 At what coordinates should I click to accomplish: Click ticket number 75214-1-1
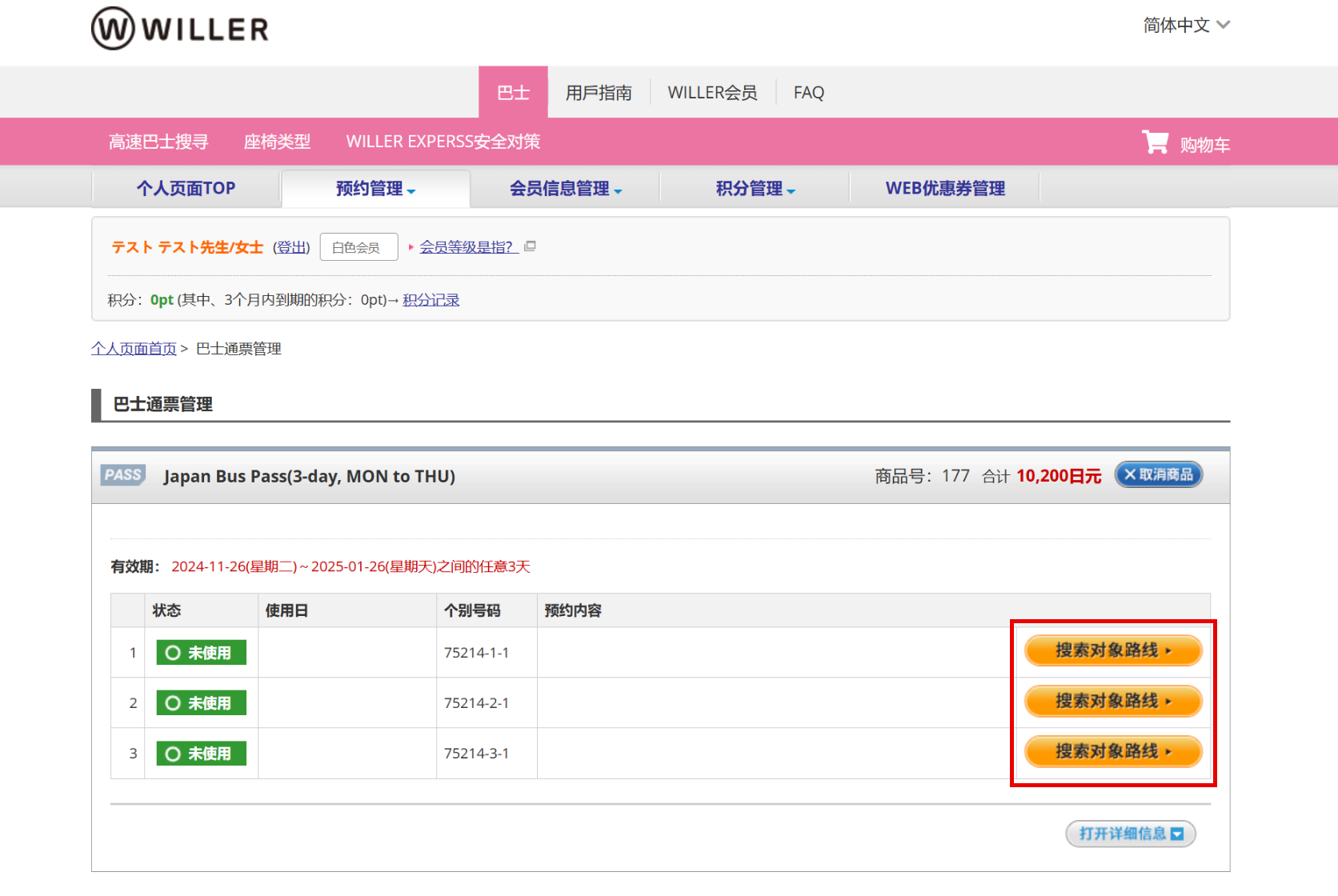coord(476,653)
